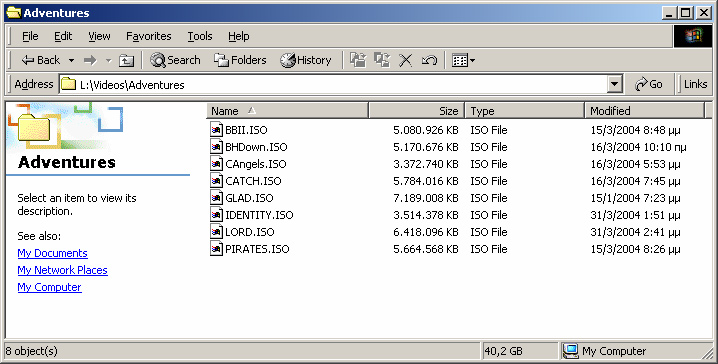Viewport: 718px width, 364px height.
Task: Click the Delete toolbar icon
Action: pos(405,60)
